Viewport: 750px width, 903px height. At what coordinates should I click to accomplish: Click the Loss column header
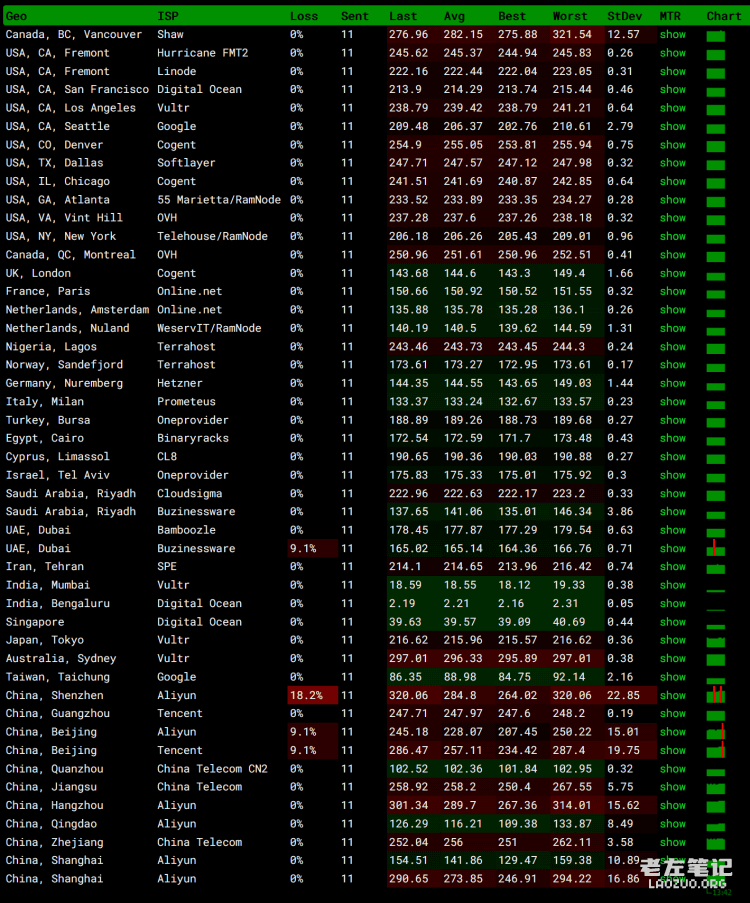pos(304,16)
